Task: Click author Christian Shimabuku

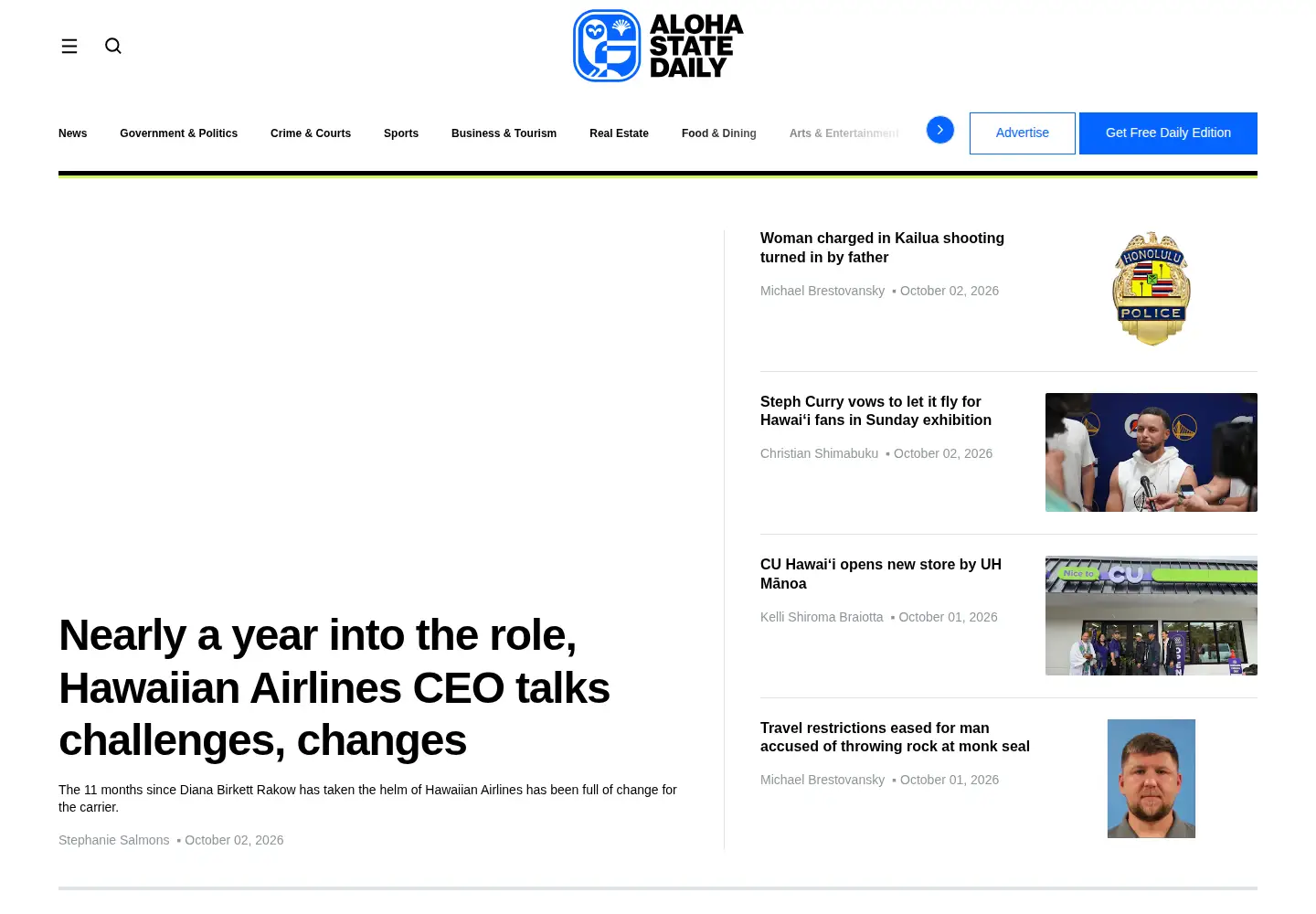Action: pyautogui.click(x=819, y=453)
